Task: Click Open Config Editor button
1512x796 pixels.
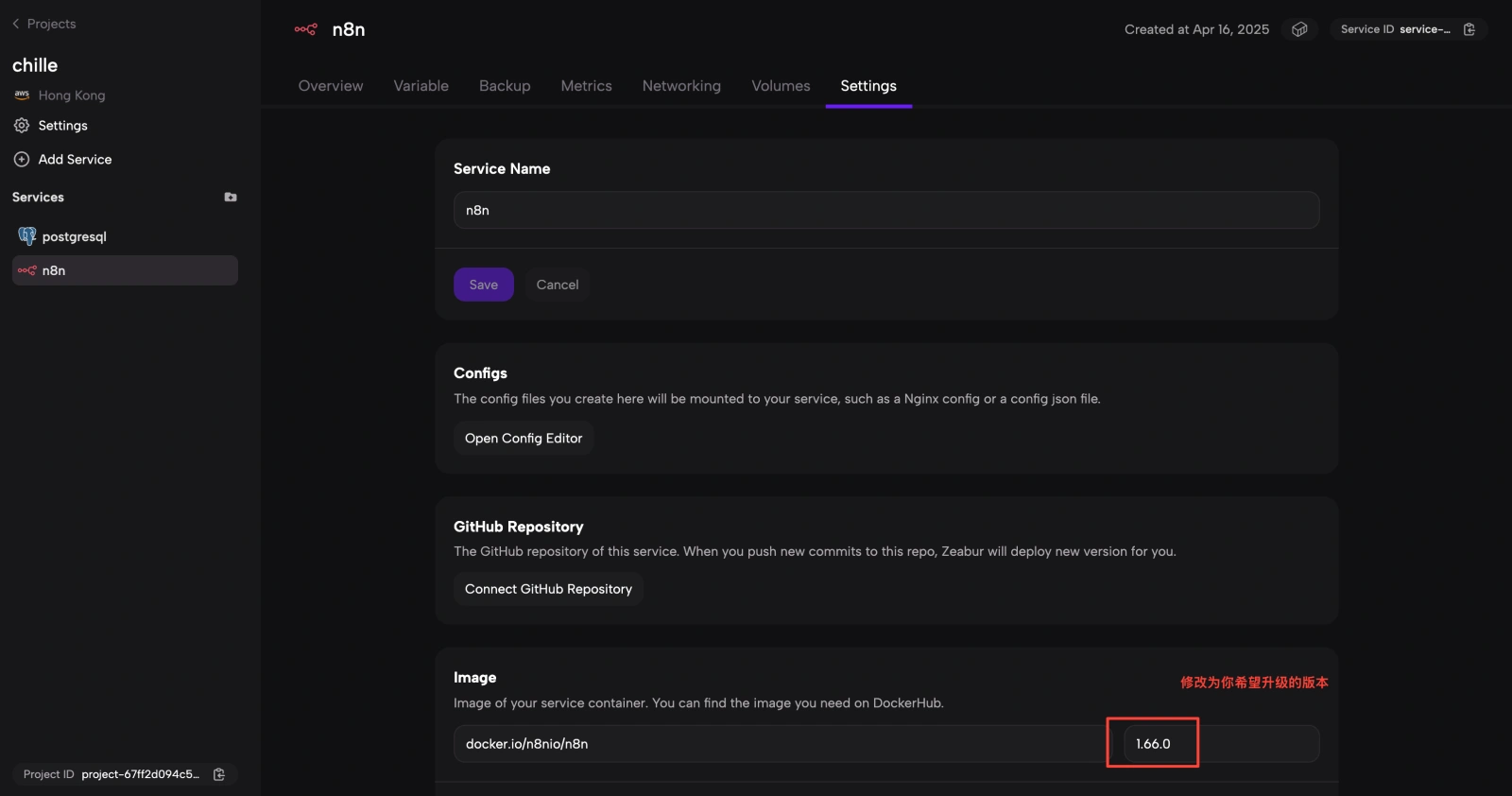Action: pos(524,439)
